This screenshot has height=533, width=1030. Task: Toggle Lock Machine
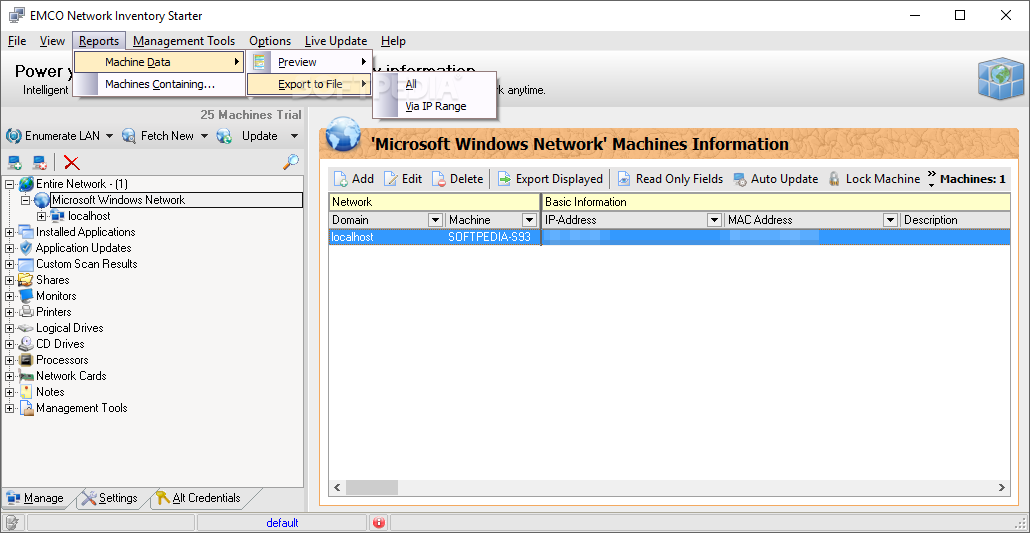pyautogui.click(x=874, y=179)
